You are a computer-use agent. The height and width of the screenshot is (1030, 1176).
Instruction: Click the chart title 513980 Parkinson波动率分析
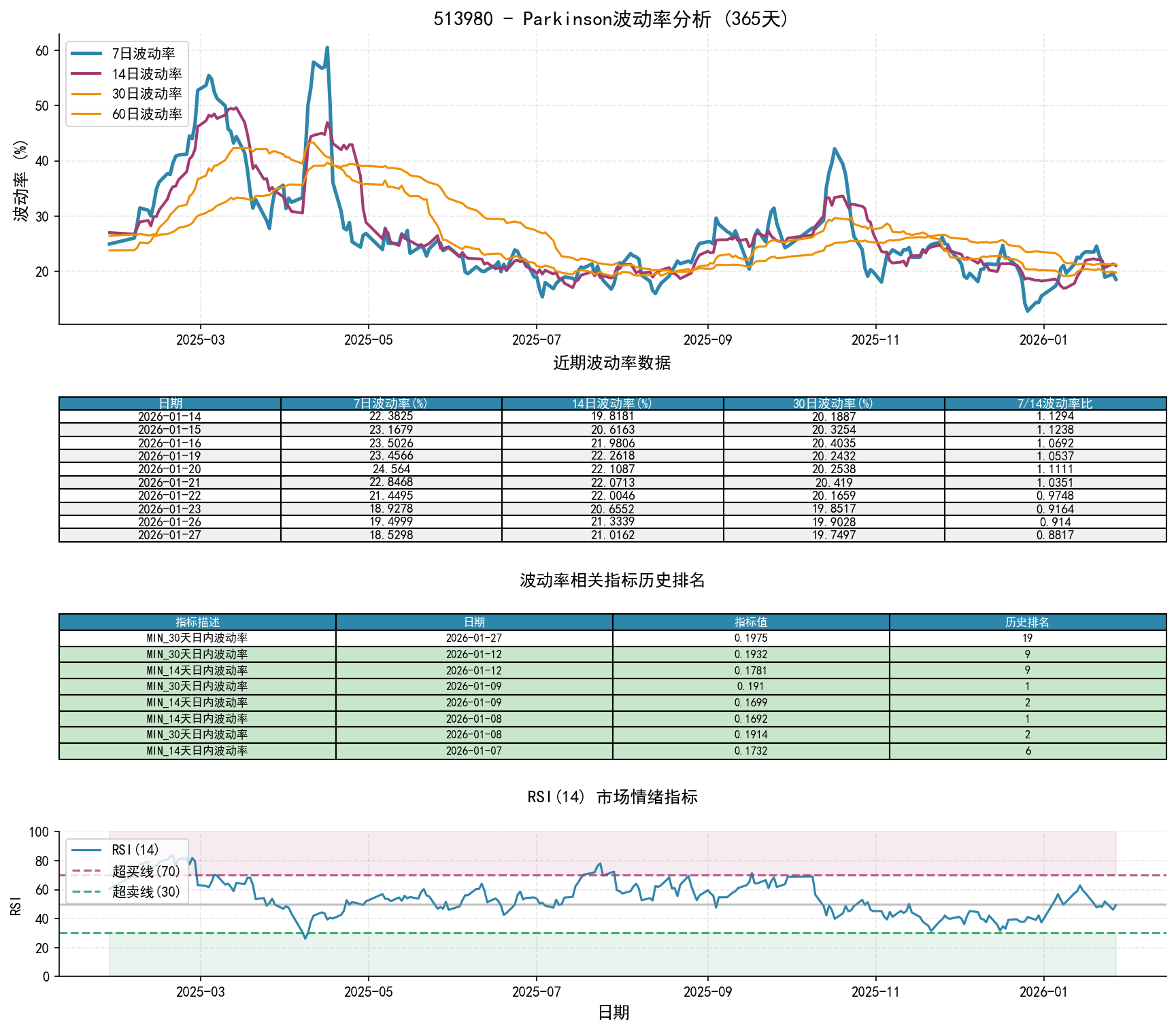611,18
